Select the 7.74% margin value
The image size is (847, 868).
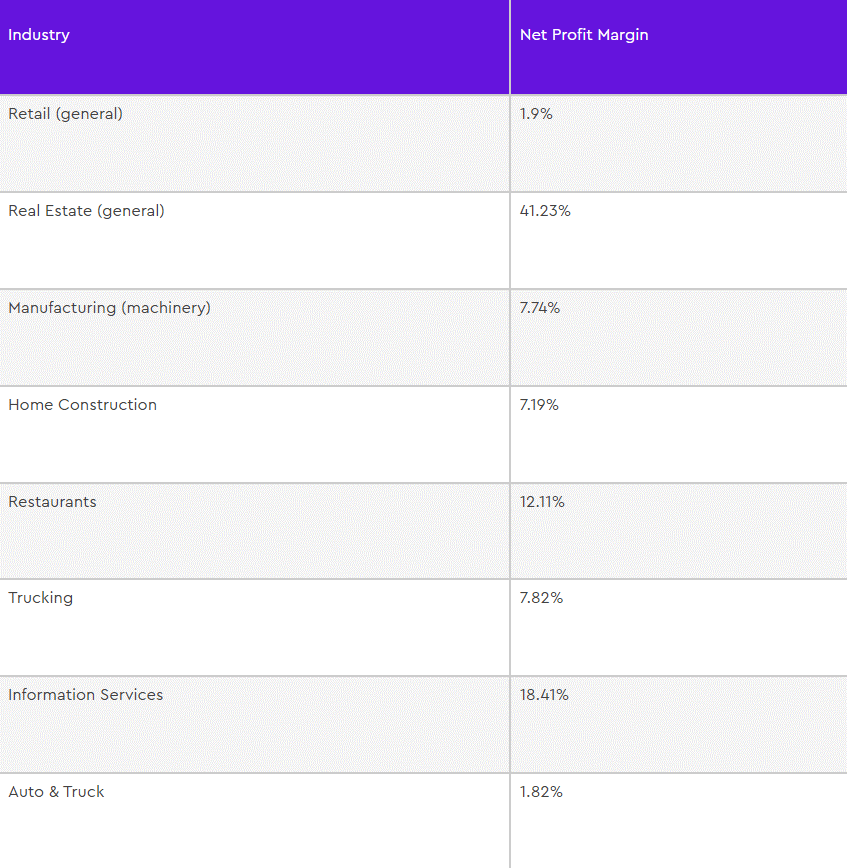click(x=540, y=308)
